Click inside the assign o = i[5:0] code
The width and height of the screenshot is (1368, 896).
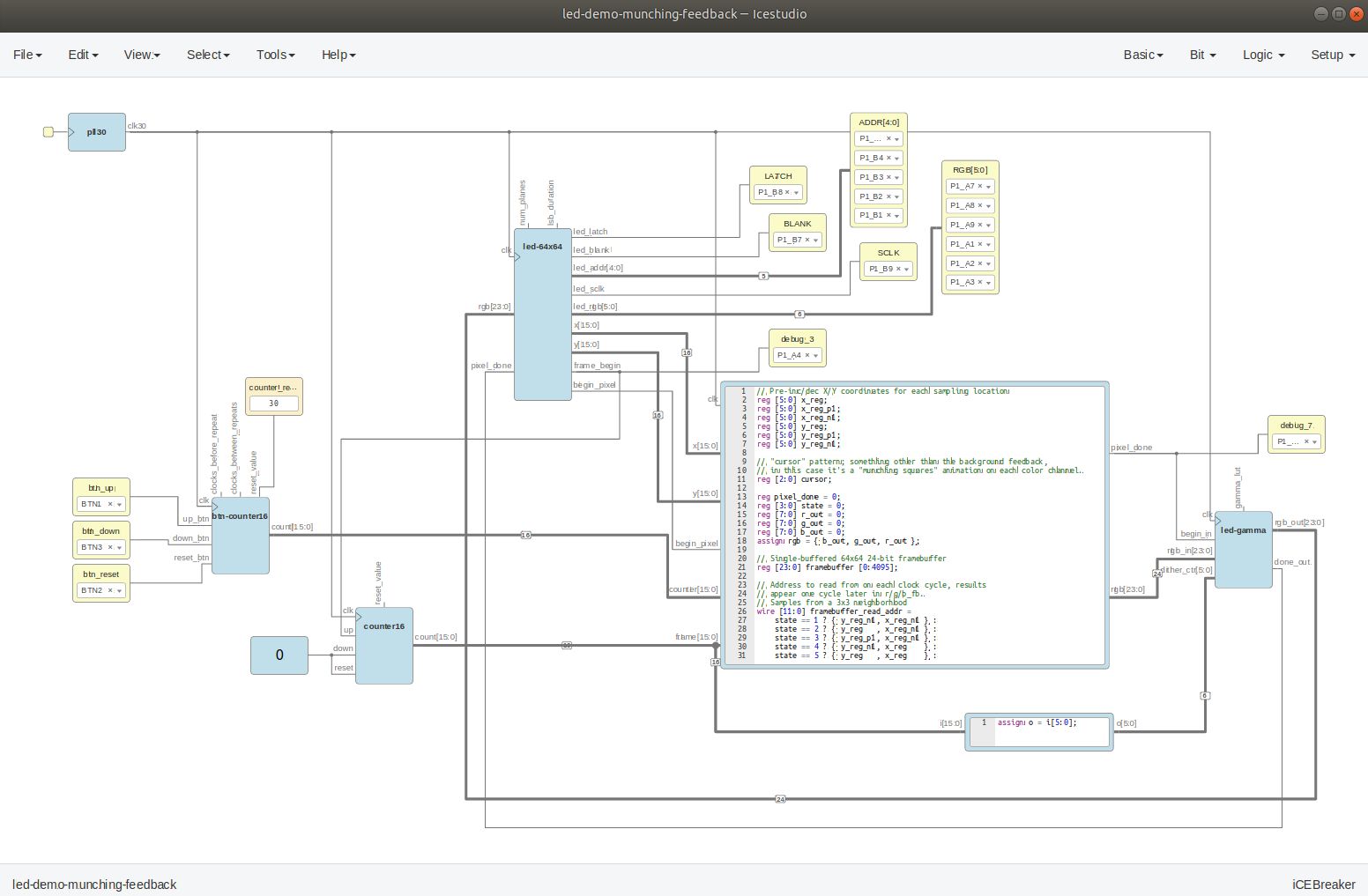[1037, 722]
